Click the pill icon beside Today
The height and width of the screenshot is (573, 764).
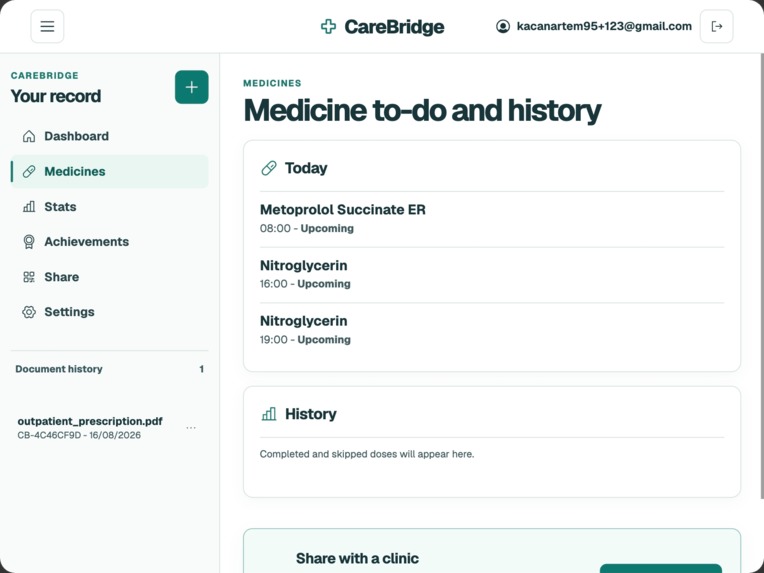(269, 168)
